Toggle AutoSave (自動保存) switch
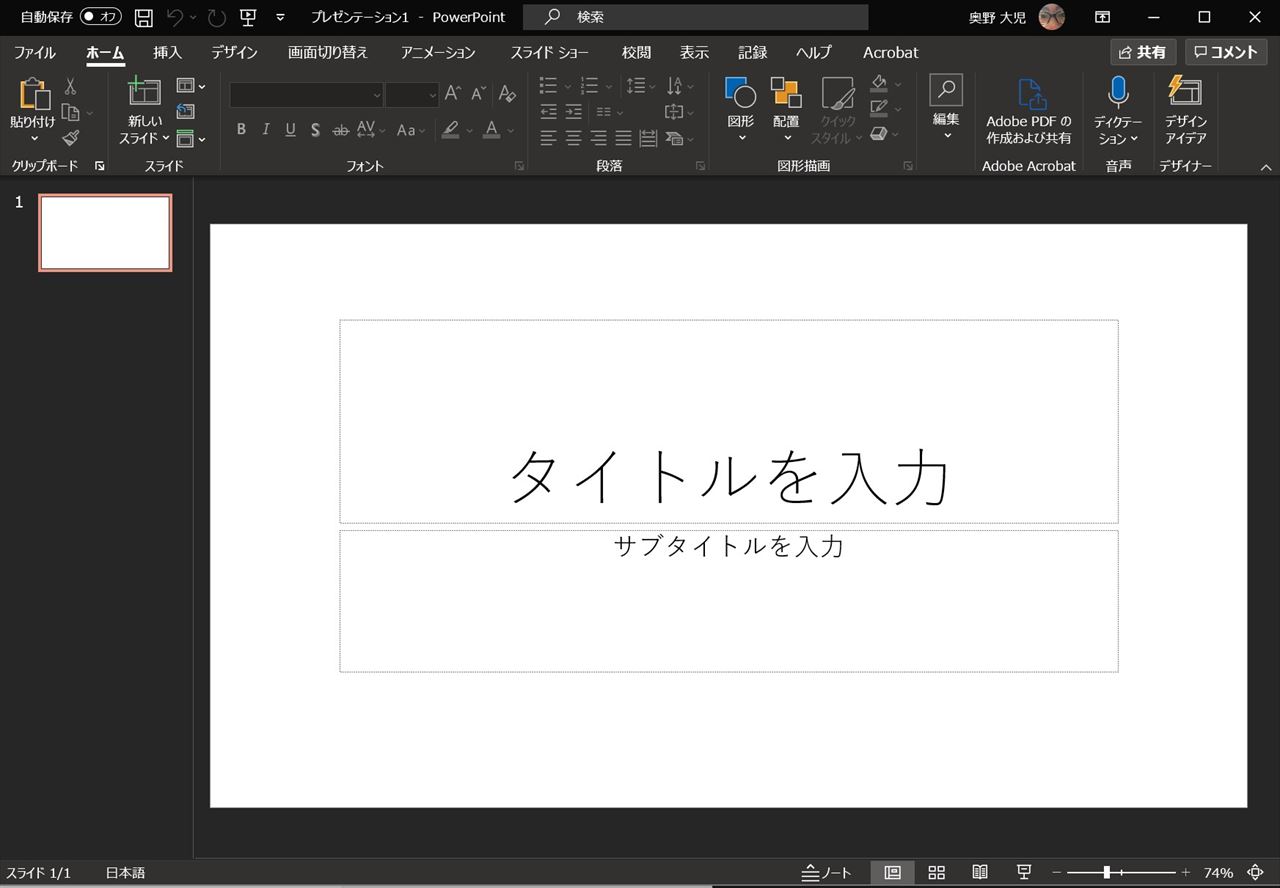1280x888 pixels. [100, 17]
